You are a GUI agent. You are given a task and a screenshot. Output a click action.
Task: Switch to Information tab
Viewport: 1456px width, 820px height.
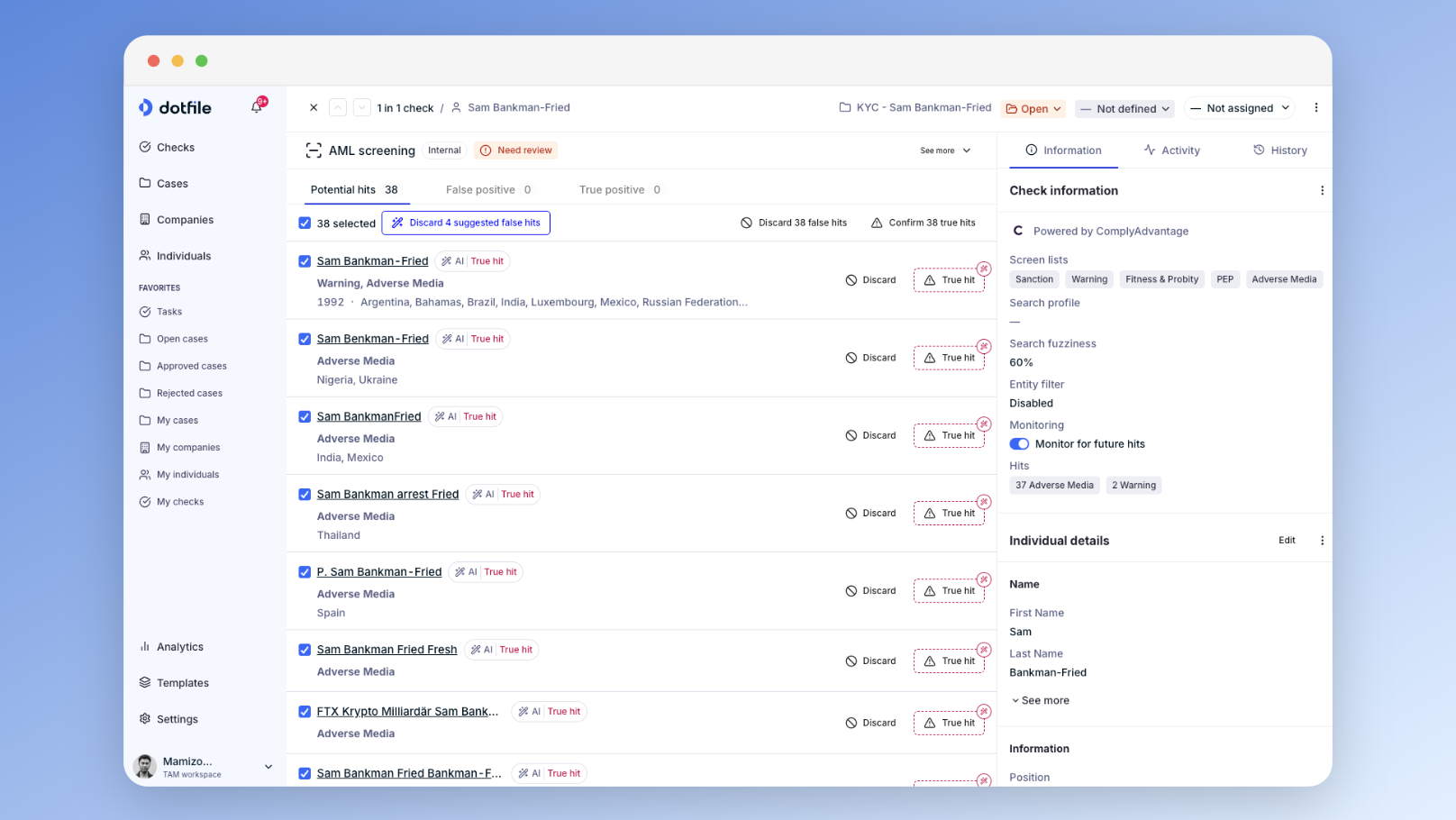point(1063,150)
